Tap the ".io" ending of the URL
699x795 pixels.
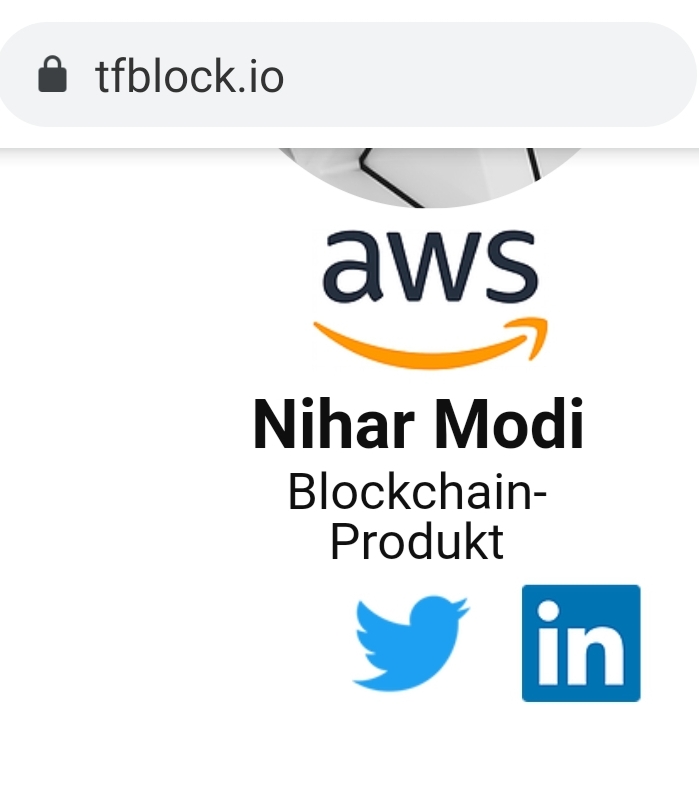264,76
